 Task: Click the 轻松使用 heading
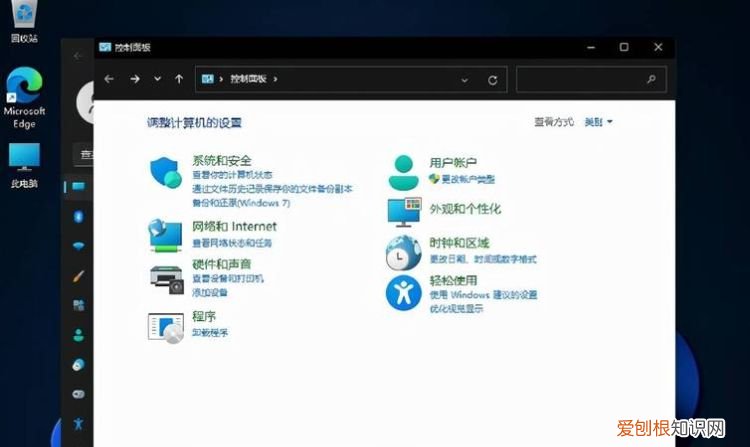pos(453,280)
